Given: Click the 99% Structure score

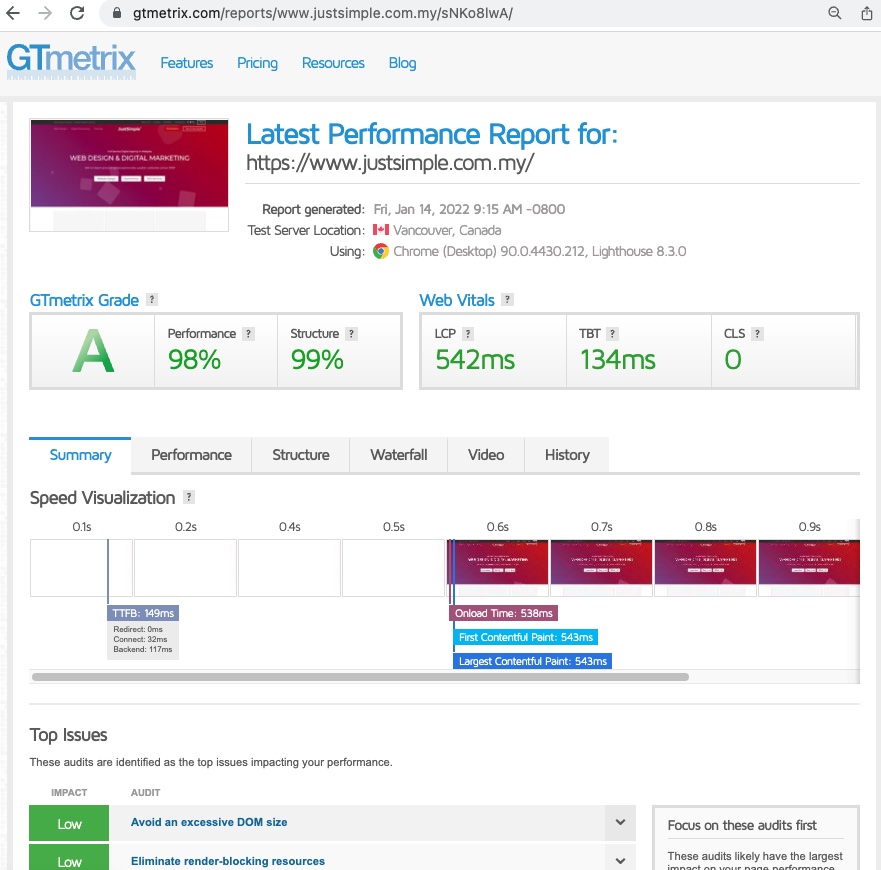Looking at the screenshot, I should [317, 360].
